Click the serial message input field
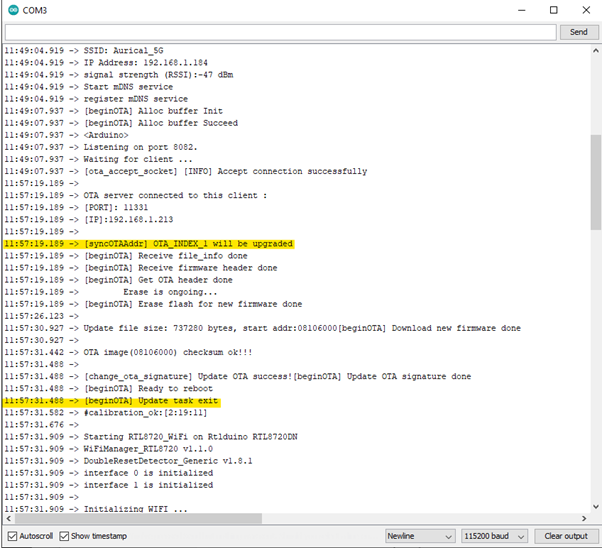 tap(281, 32)
